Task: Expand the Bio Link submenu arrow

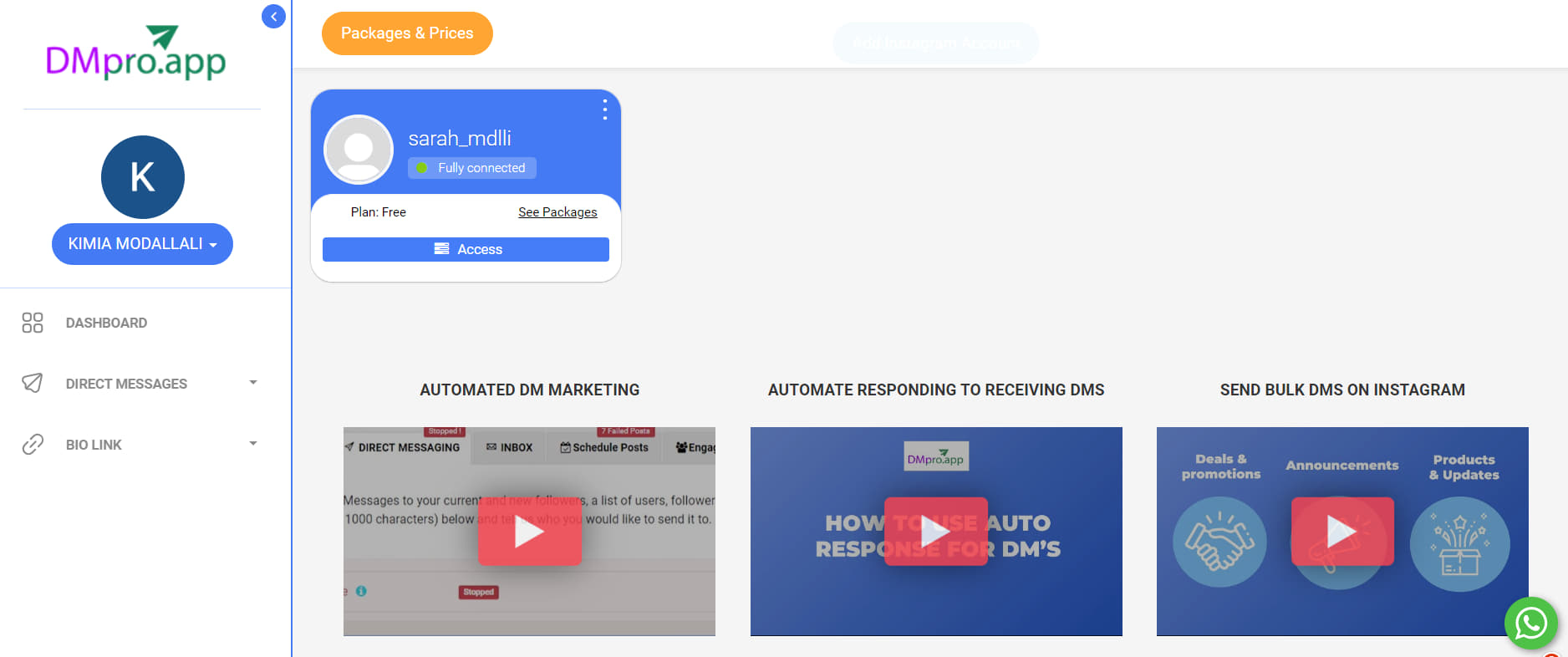Action: click(x=253, y=444)
